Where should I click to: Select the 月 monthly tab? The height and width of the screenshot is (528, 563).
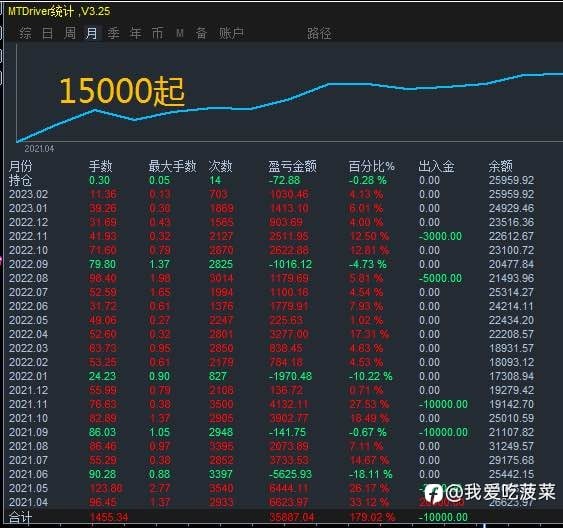[92, 33]
